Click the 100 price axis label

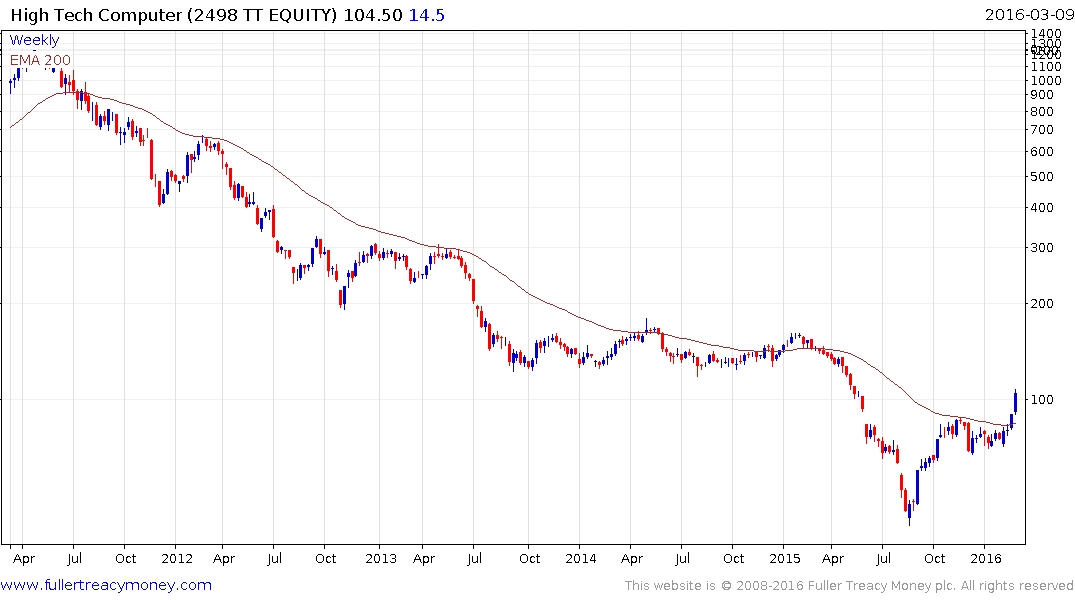click(x=1042, y=400)
